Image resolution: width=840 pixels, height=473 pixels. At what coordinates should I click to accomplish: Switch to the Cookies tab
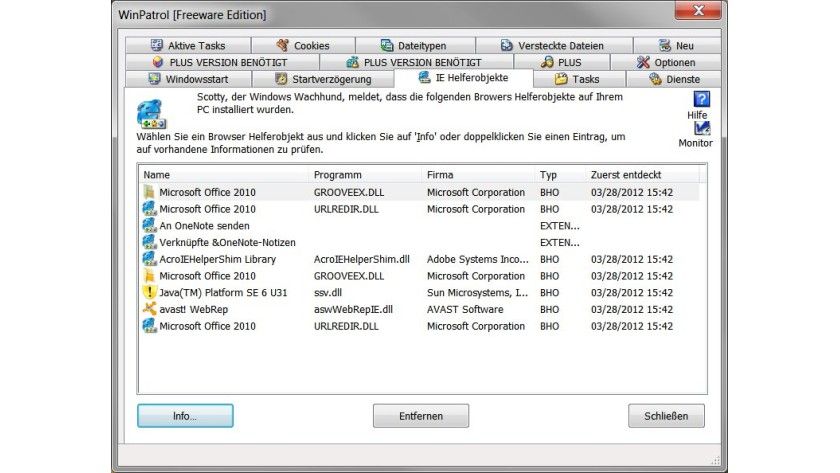[303, 46]
